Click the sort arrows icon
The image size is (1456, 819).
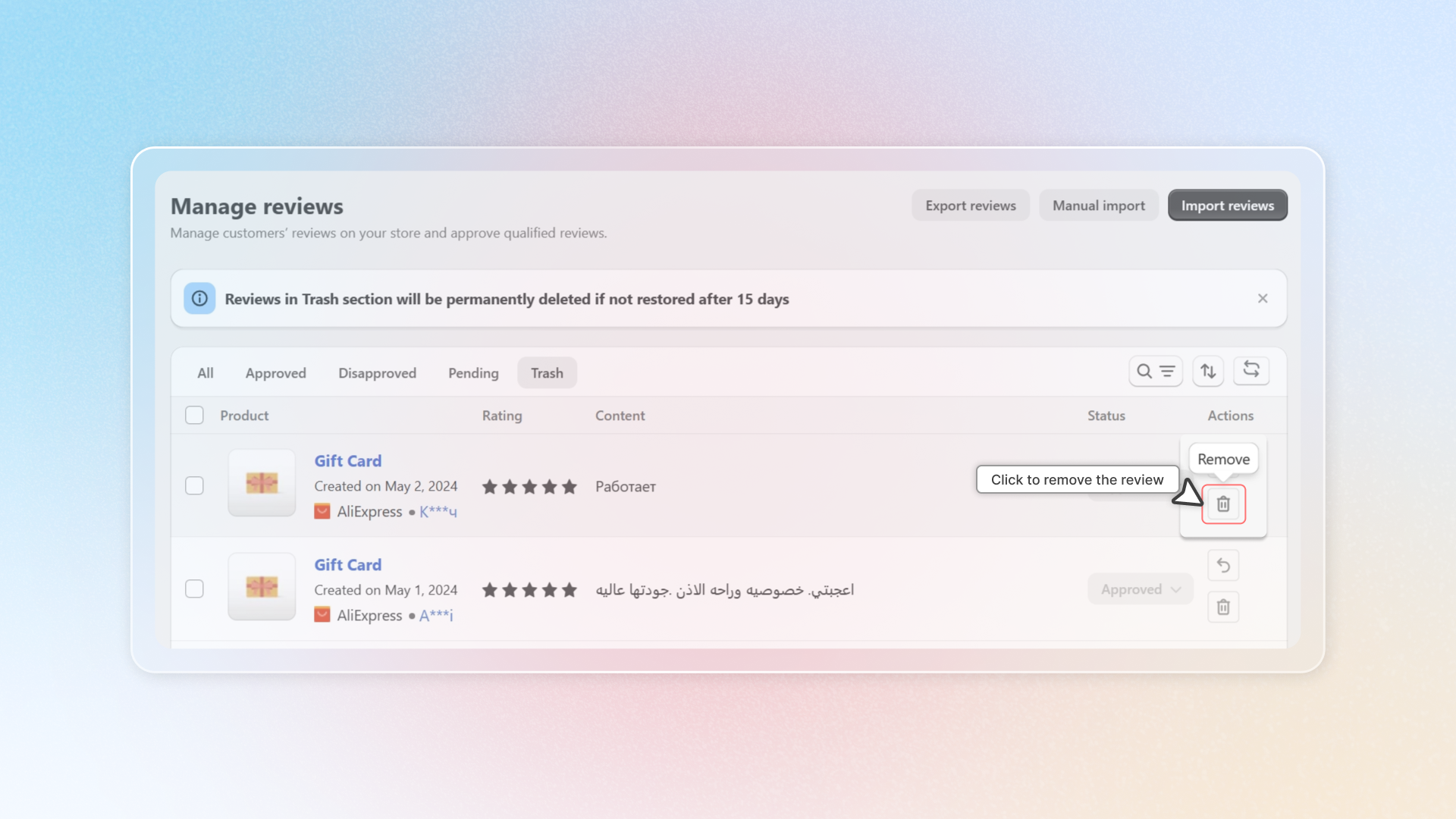pyautogui.click(x=1208, y=372)
